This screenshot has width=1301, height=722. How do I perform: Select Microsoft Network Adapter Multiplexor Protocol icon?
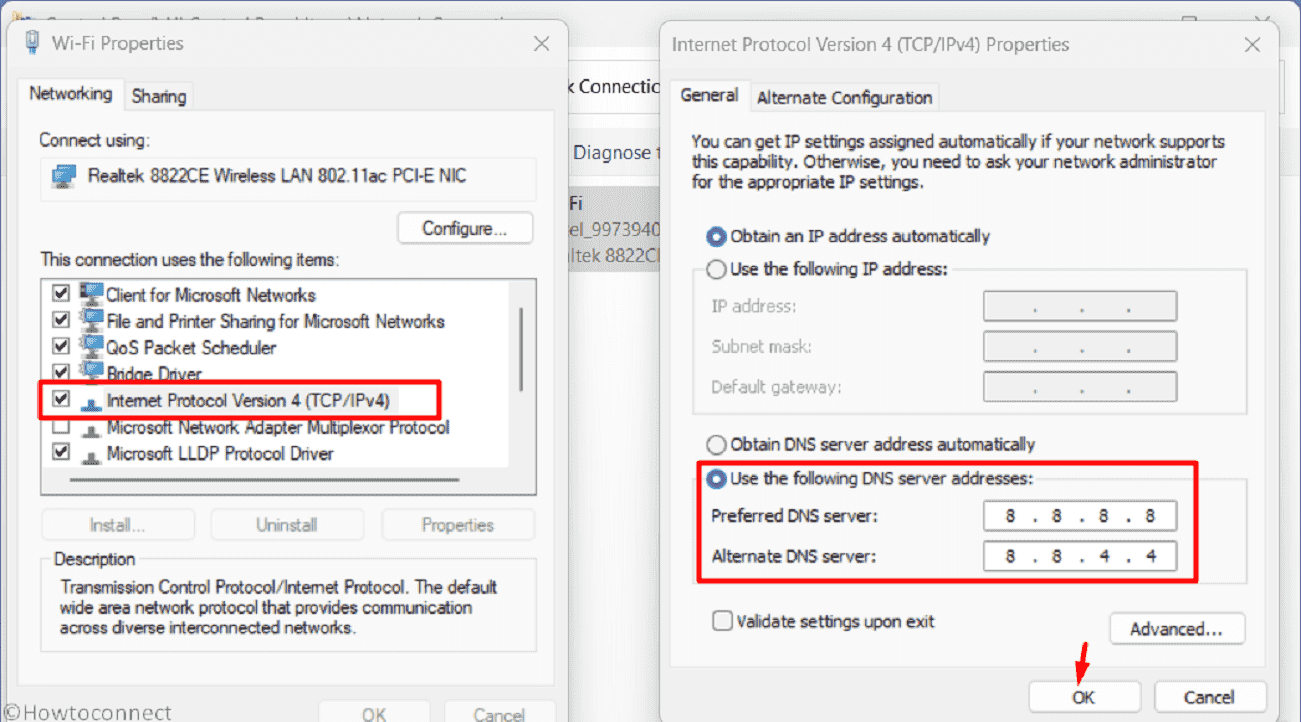pos(92,427)
